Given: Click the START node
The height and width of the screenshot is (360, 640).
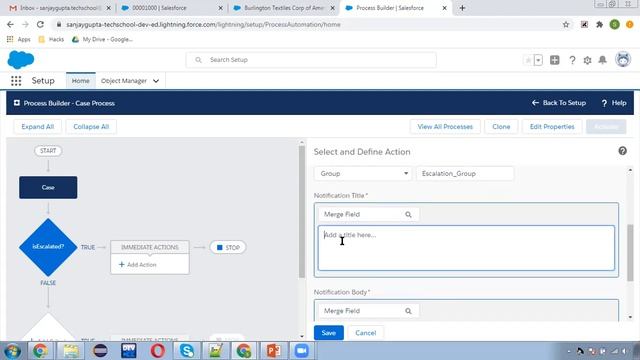Looking at the screenshot, I should click(48, 151).
